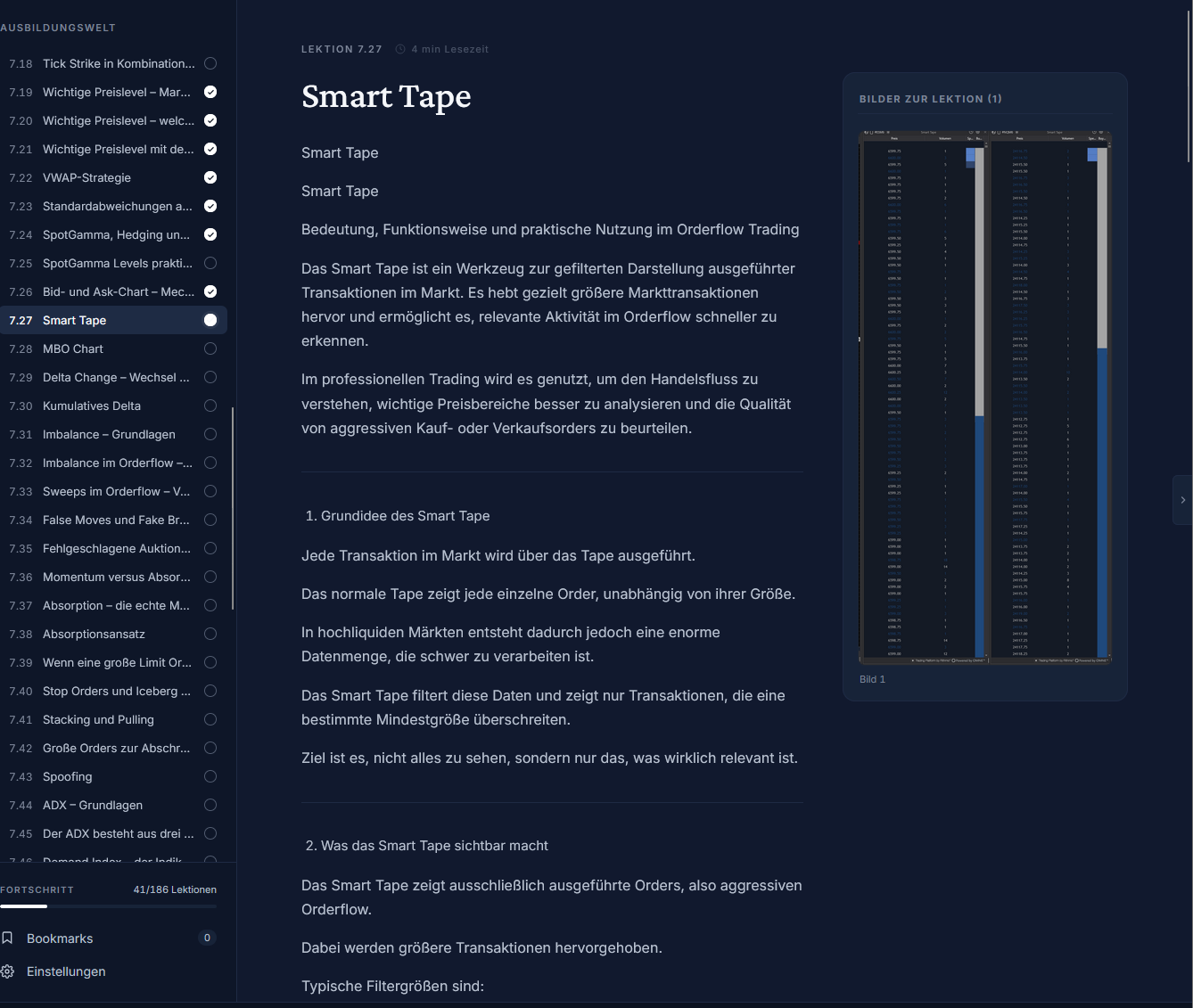Open lesson 7.39 Wenn eine große Limit
Viewport: 1193px width, 1008px height.
point(113,662)
